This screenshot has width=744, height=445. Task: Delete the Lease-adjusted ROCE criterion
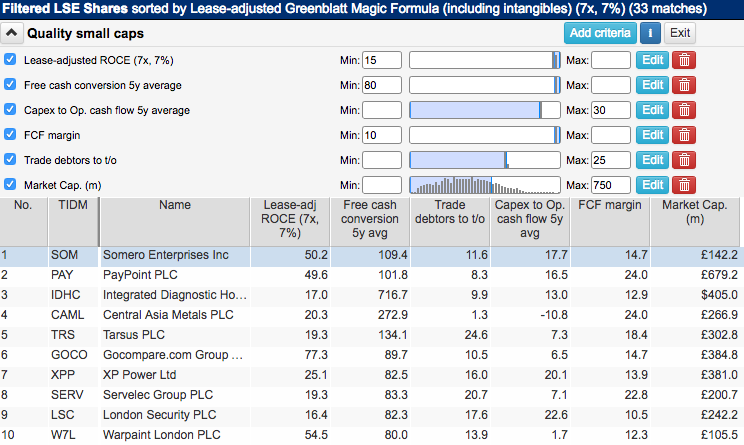click(x=684, y=60)
